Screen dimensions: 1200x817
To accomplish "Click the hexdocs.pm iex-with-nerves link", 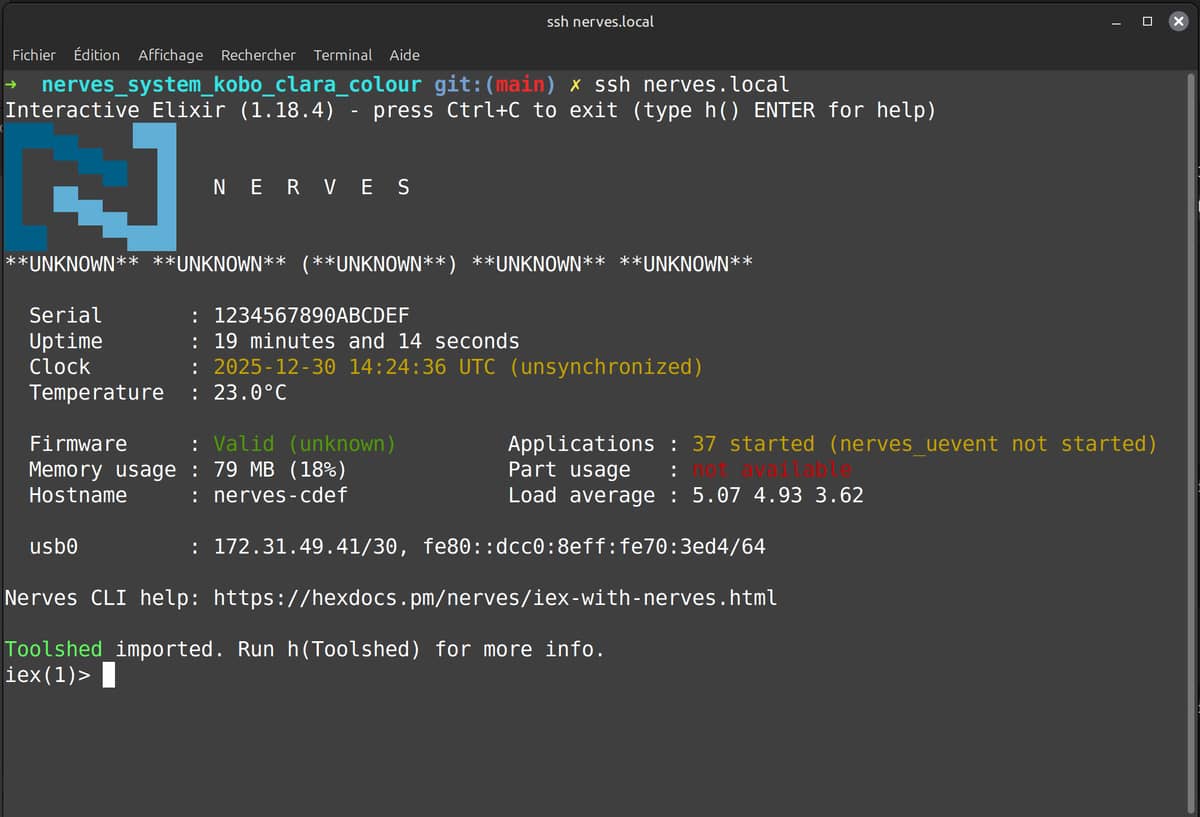I will pyautogui.click(x=495, y=598).
